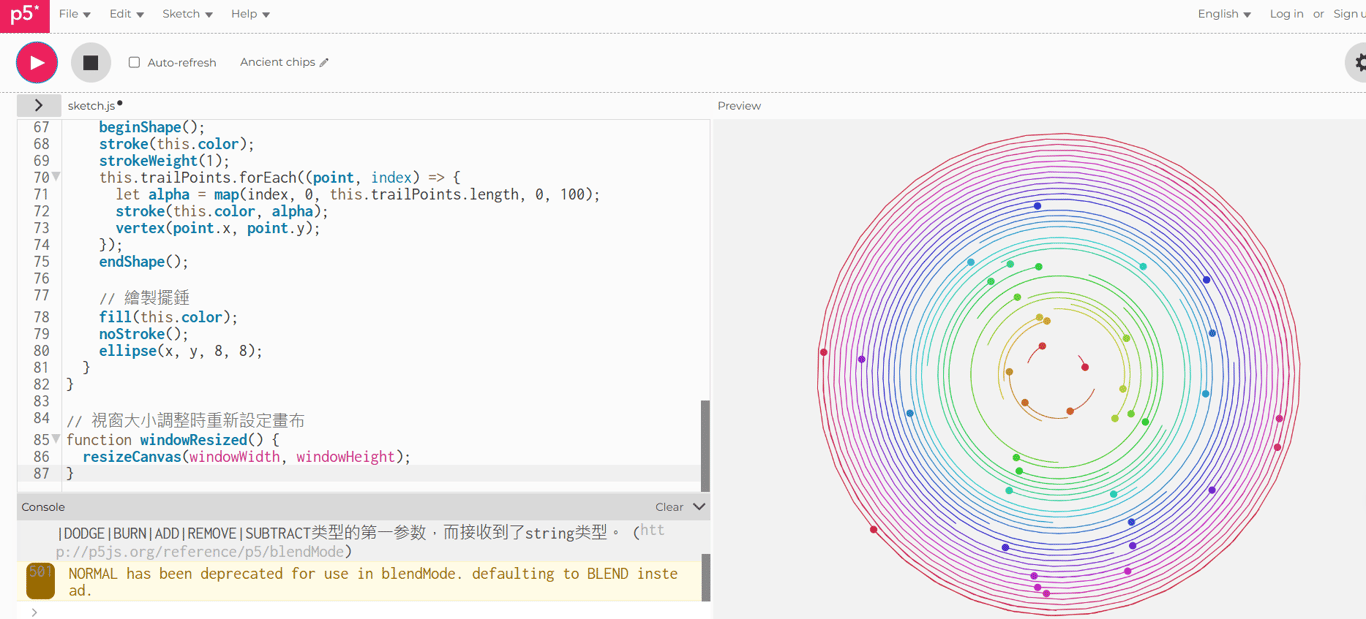
Task: Open the Help menu
Action: coord(251,14)
